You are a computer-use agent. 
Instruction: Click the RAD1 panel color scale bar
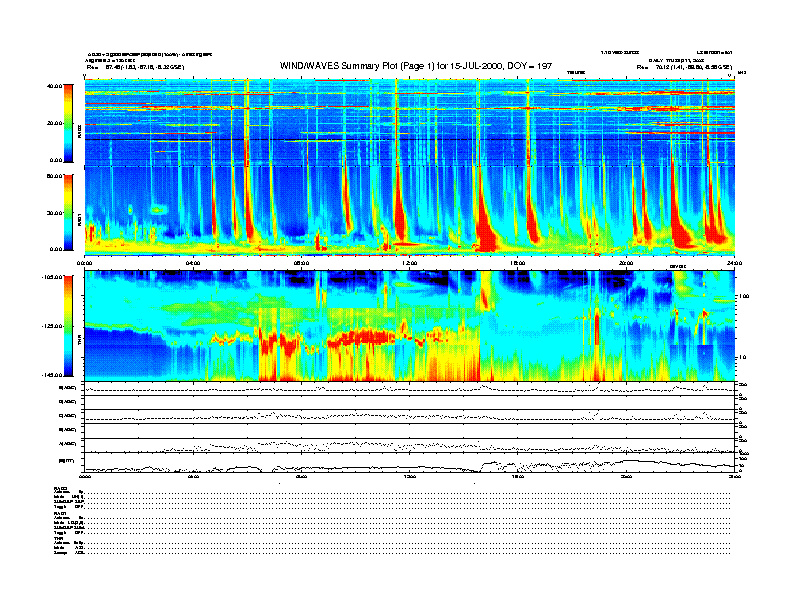[x=68, y=213]
